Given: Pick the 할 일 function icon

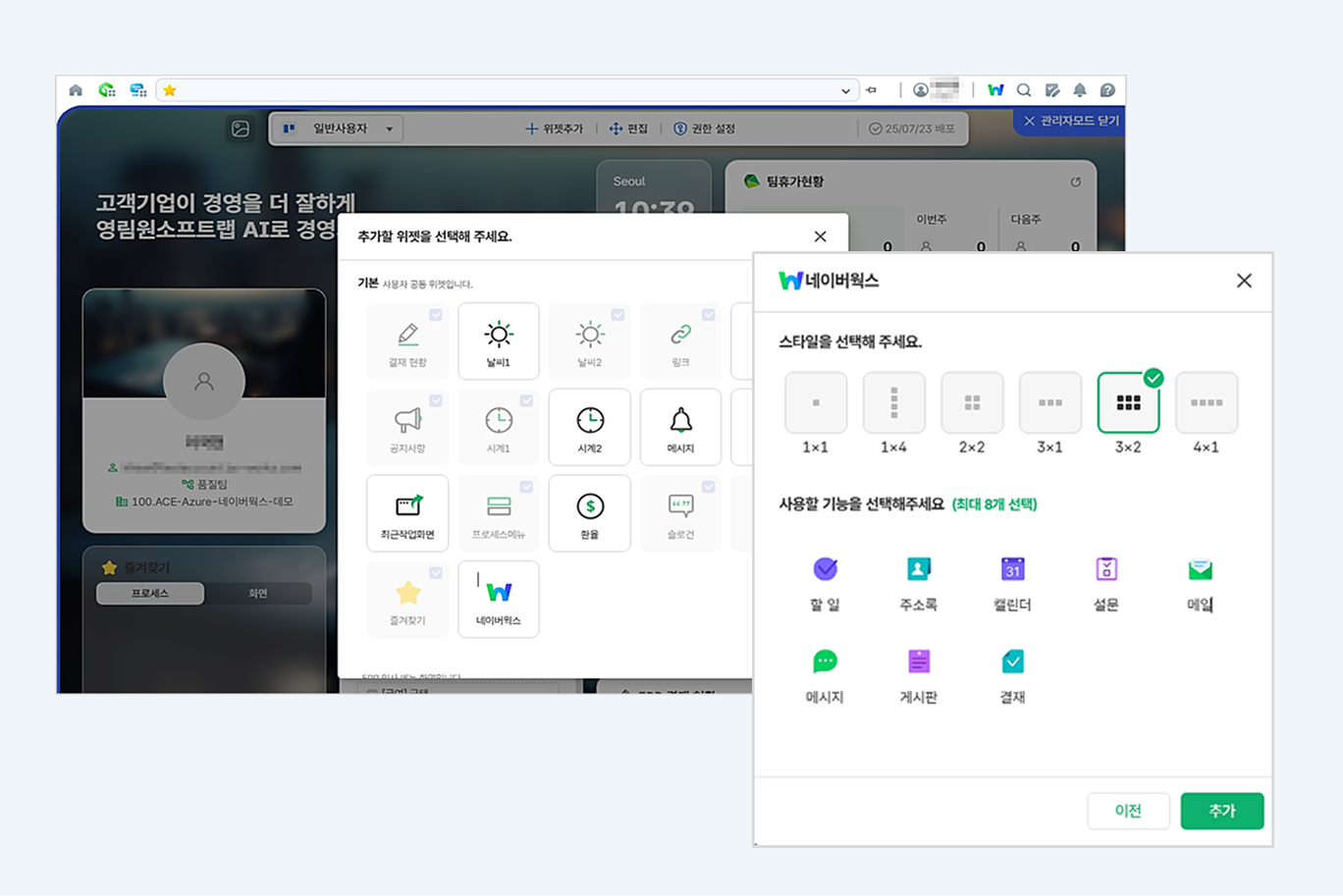Looking at the screenshot, I should coord(825,582).
